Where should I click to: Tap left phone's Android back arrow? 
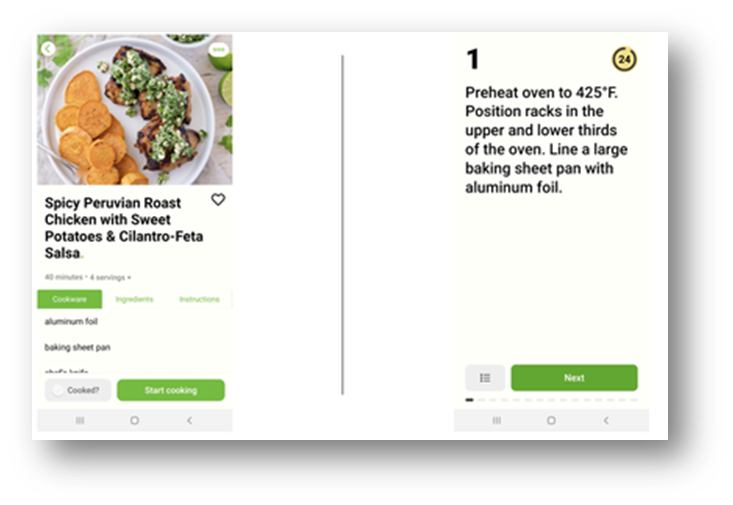(189, 420)
